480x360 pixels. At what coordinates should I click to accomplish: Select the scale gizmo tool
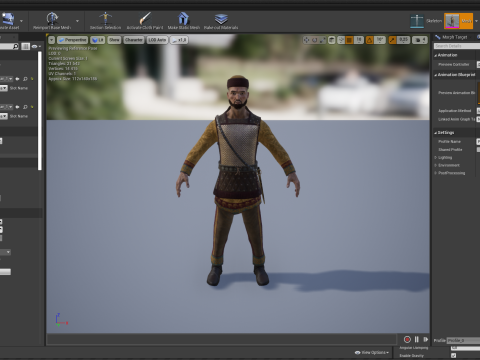coord(322,40)
